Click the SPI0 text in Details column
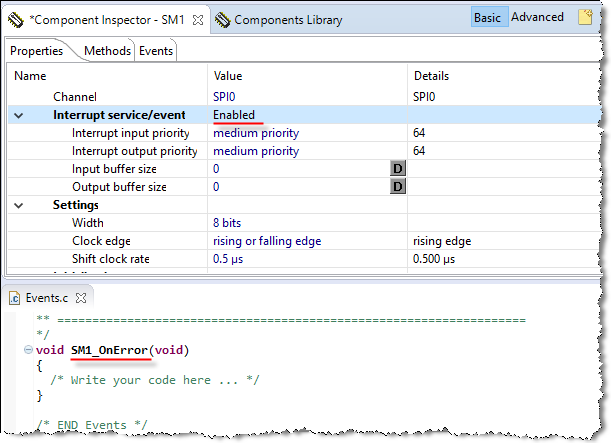Image resolution: width=611 pixels, height=443 pixels. click(424, 97)
